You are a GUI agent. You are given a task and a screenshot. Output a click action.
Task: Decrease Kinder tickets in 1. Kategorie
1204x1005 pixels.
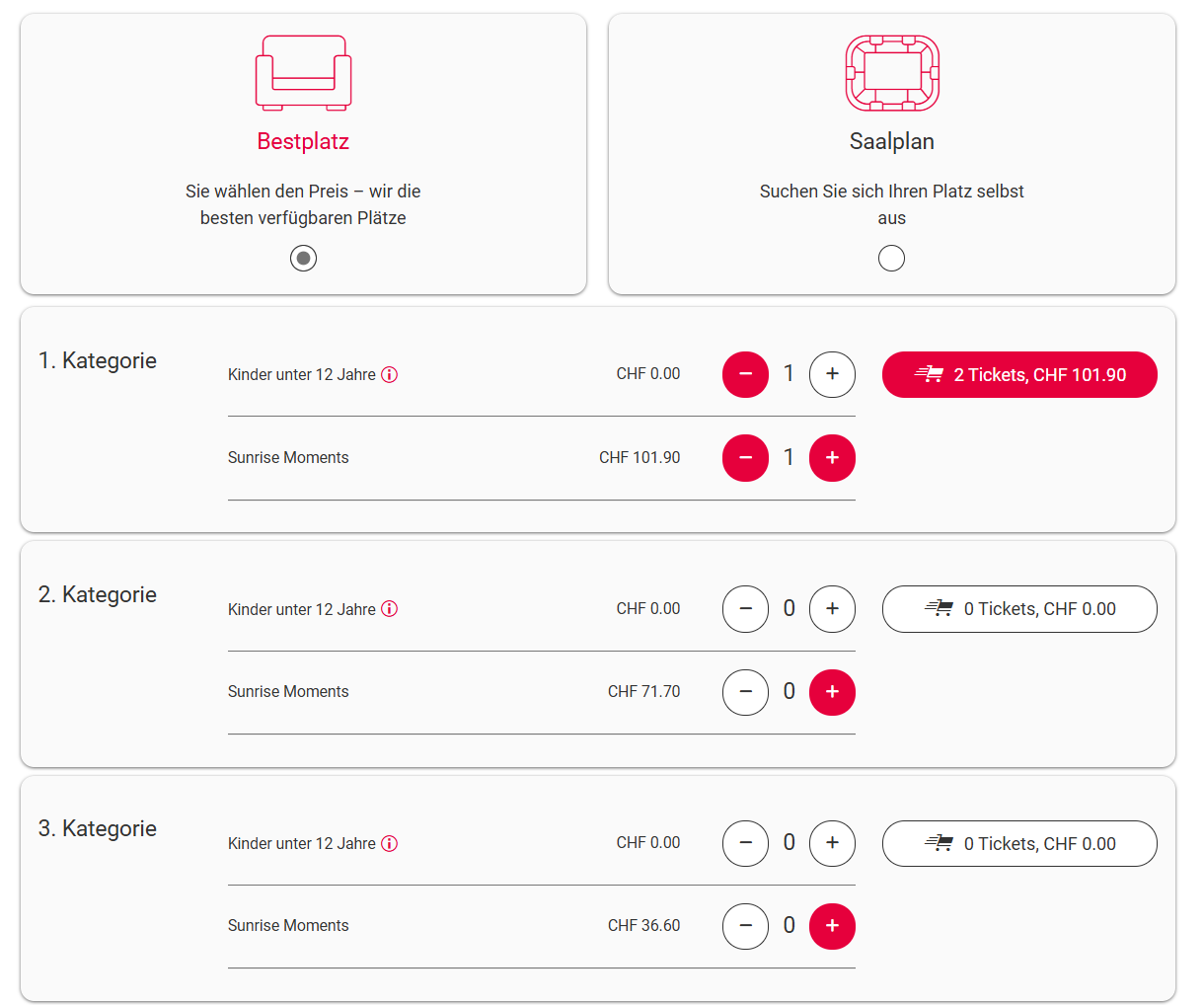pos(745,374)
